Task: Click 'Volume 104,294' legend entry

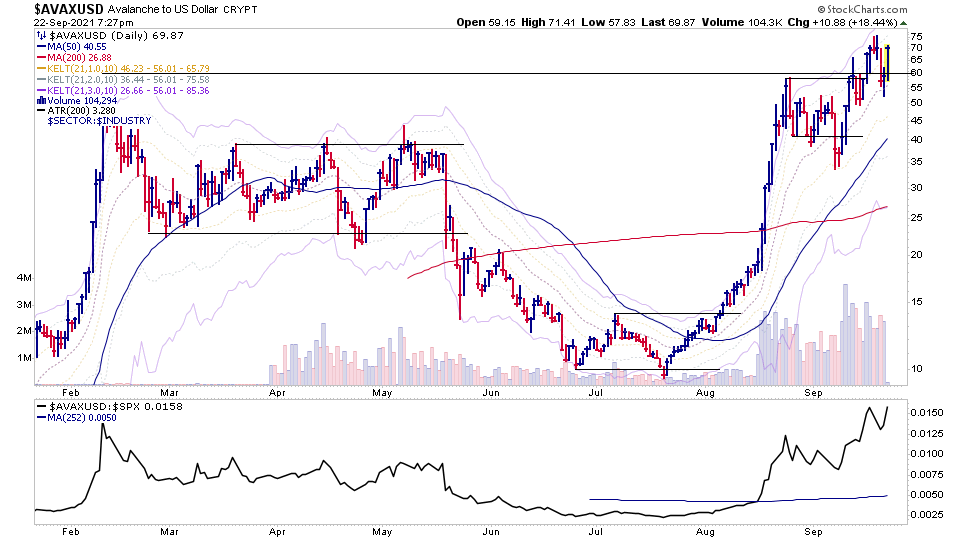Action: [81, 101]
